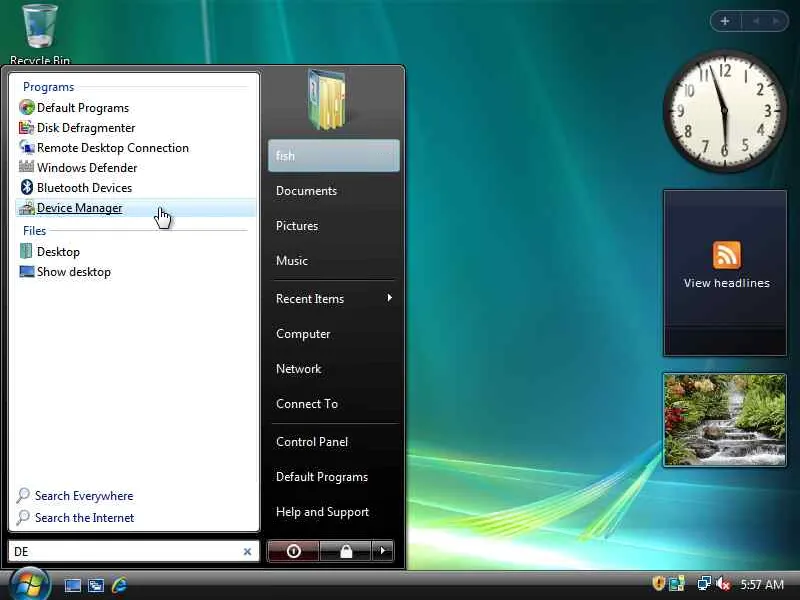Open Control Panel from Start menu
This screenshot has width=800, height=600.
(312, 442)
